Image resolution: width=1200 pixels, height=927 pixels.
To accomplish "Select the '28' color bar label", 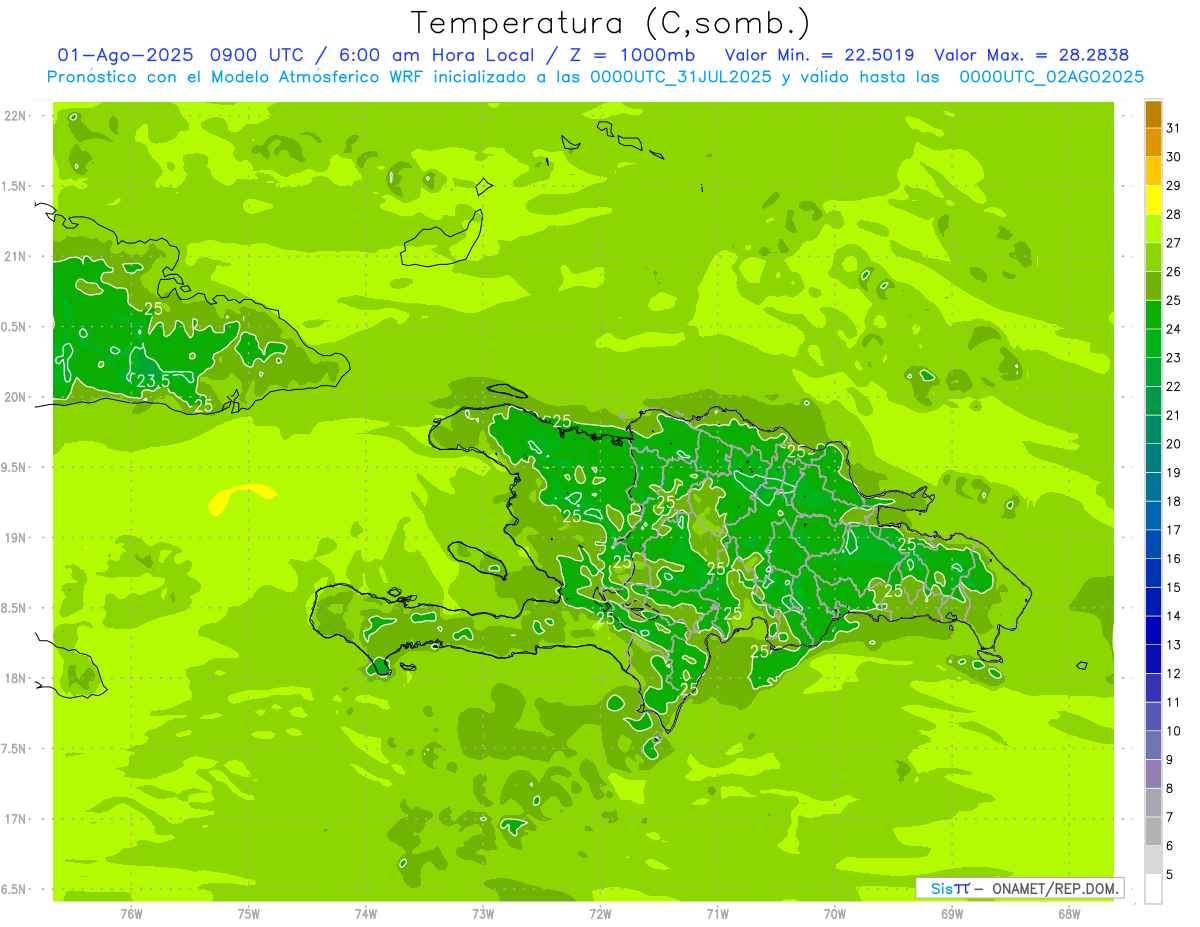I will coord(1173,214).
